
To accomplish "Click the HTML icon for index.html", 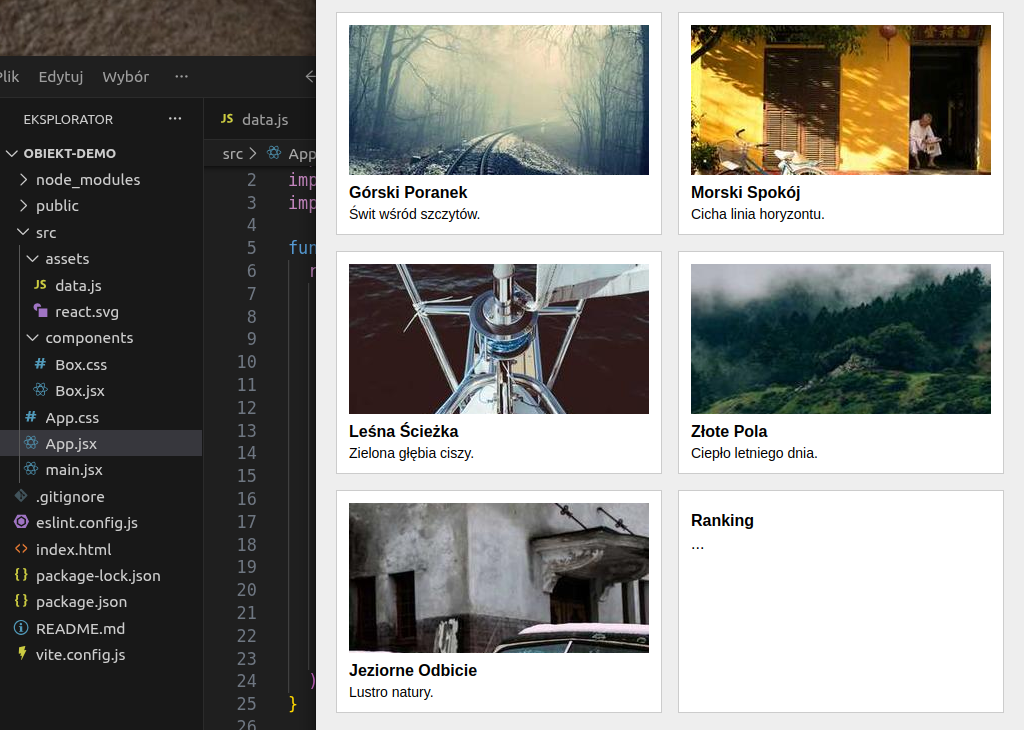I will click(x=21, y=549).
